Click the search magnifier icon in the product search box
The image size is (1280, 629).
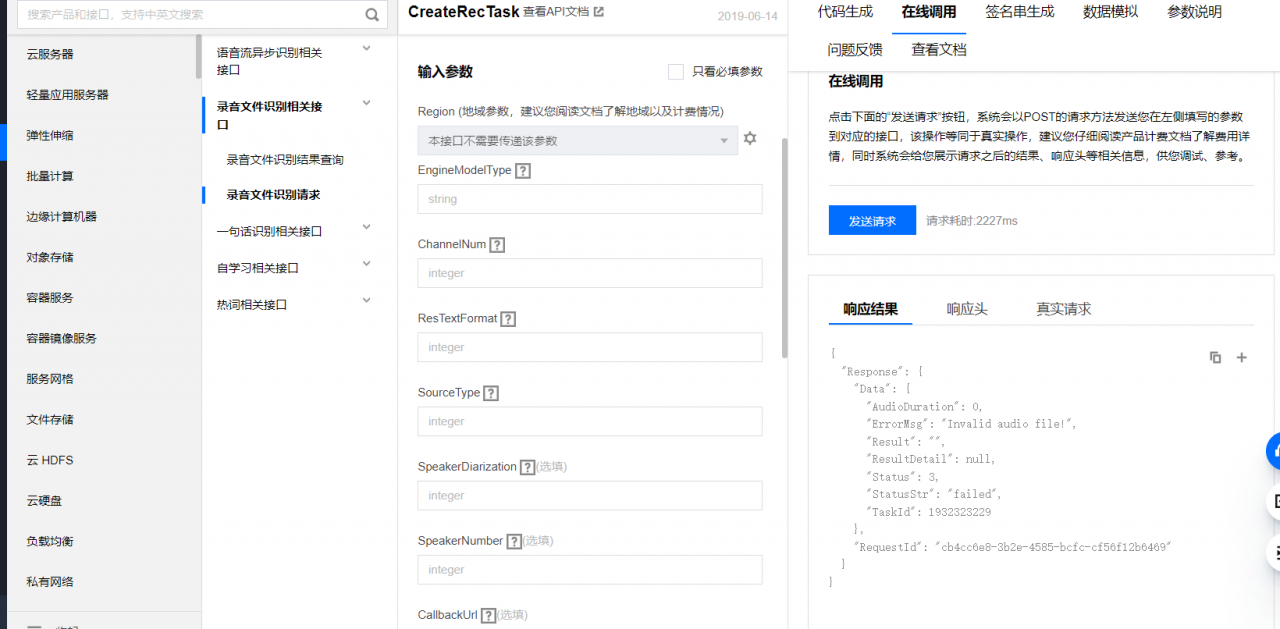pyautogui.click(x=371, y=15)
